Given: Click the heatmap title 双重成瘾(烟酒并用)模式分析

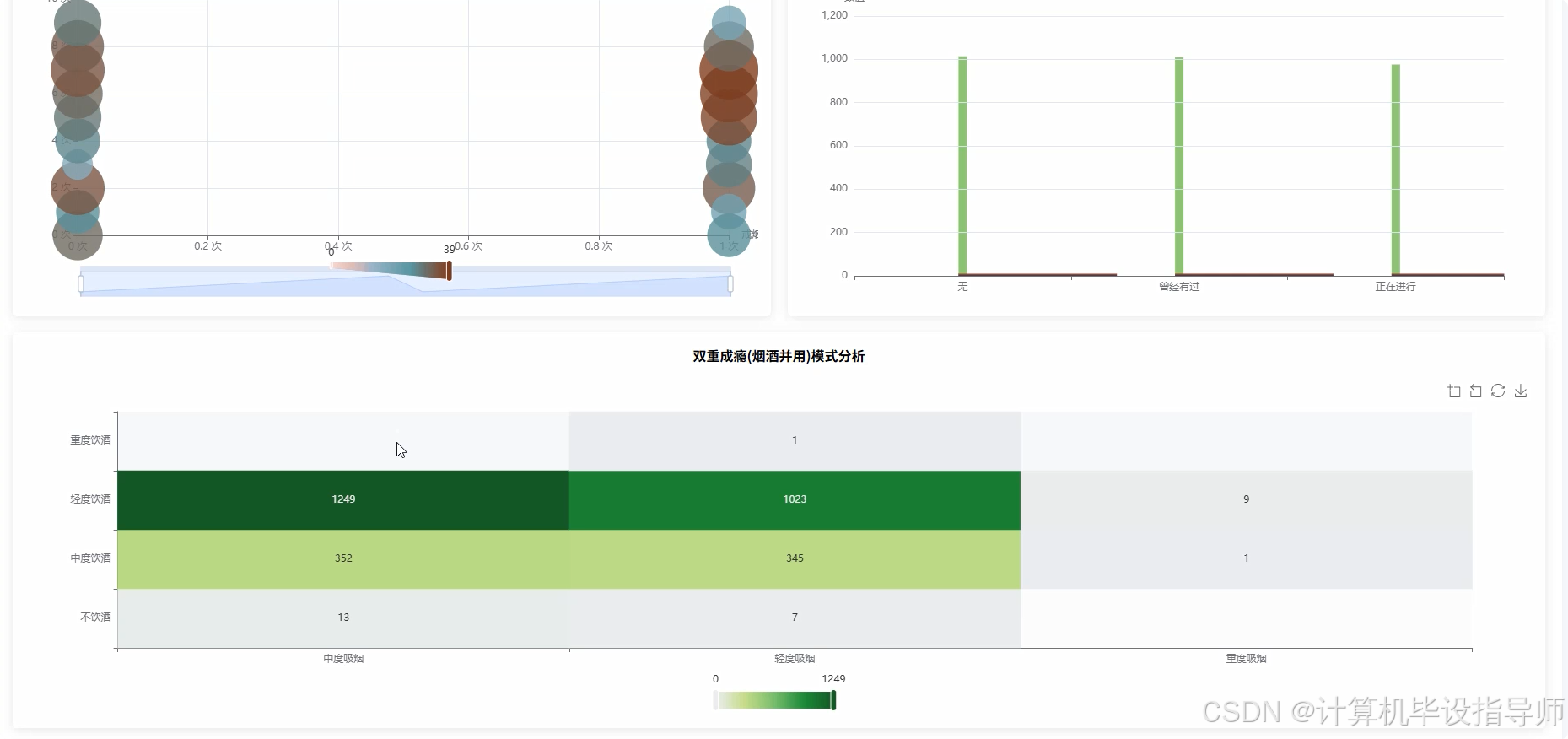Looking at the screenshot, I should tap(779, 357).
